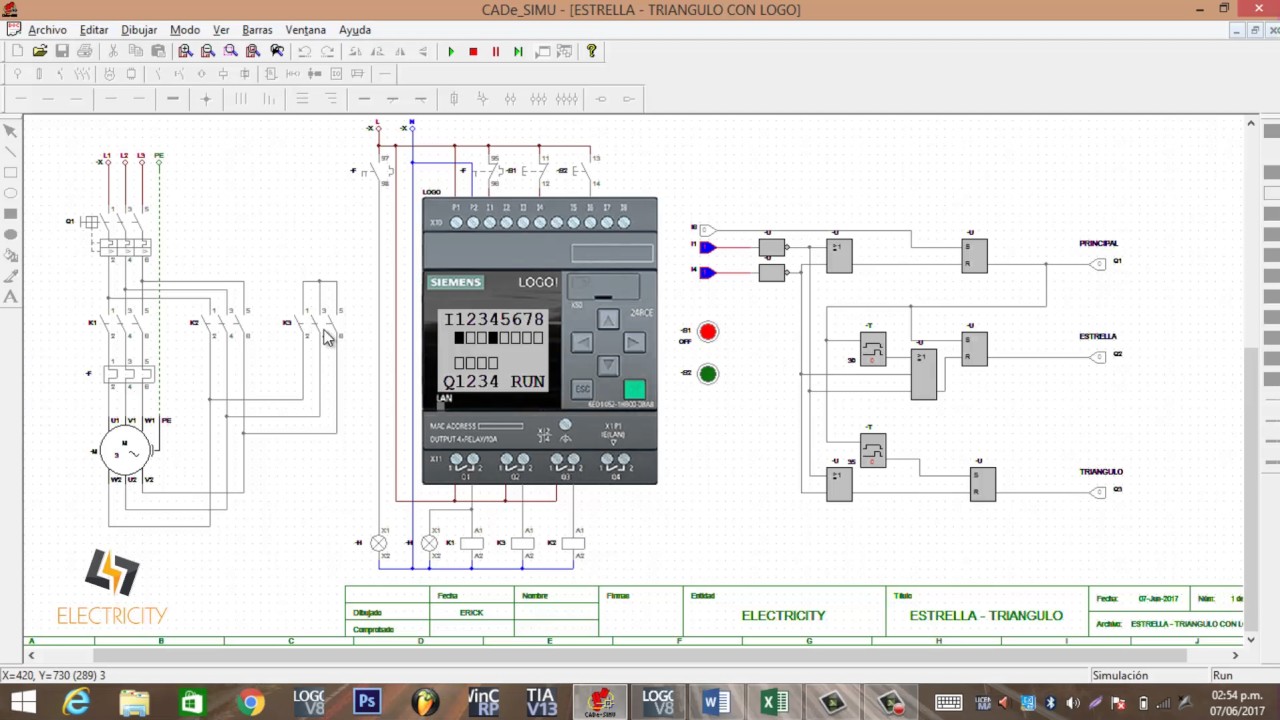The height and width of the screenshot is (720, 1280).
Task: Click the Save diskette icon
Action: point(62,51)
